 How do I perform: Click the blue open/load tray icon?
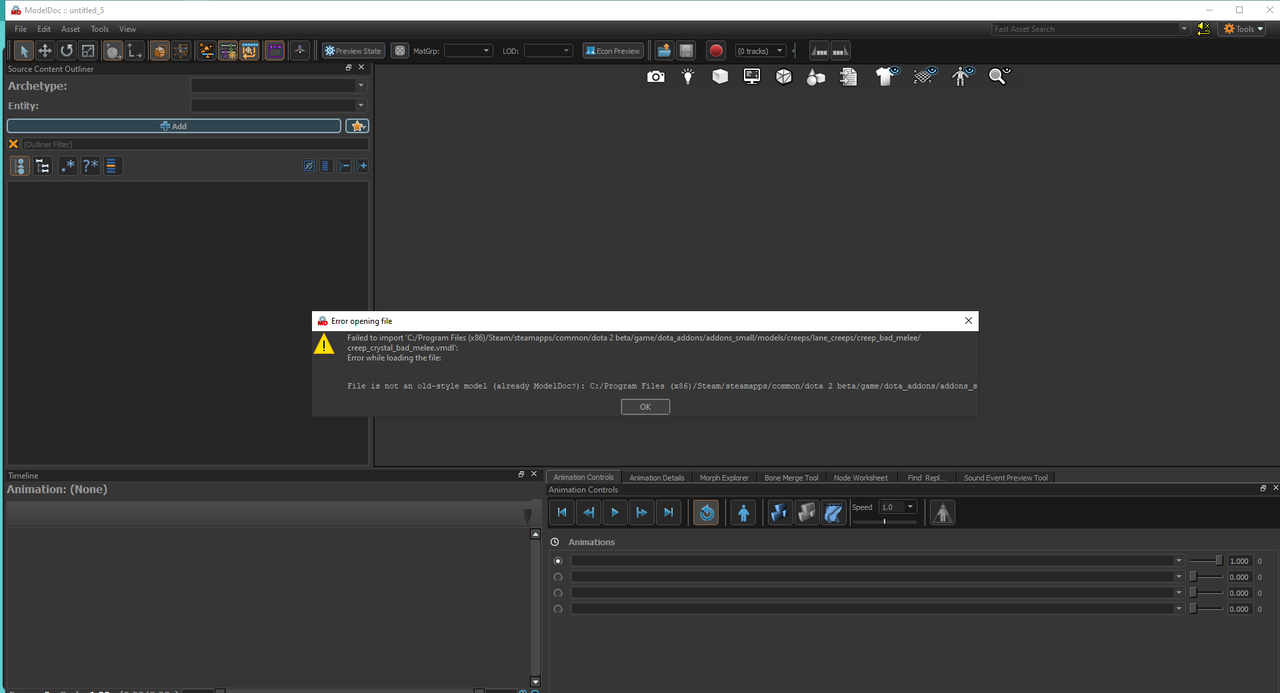coord(664,50)
